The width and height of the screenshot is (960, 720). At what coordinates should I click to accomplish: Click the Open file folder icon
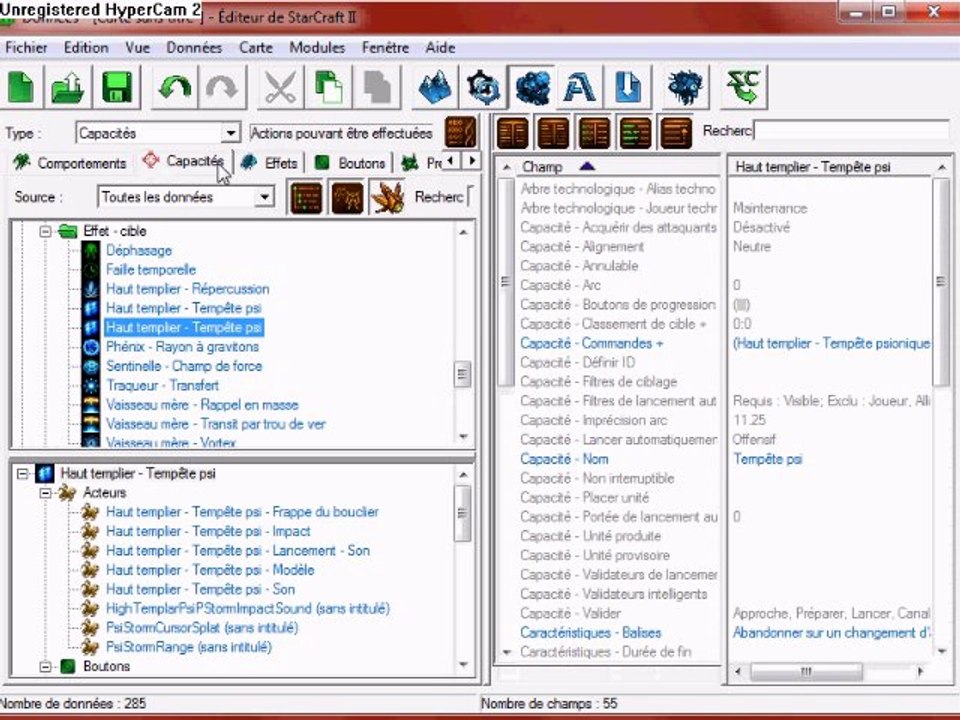(68, 87)
